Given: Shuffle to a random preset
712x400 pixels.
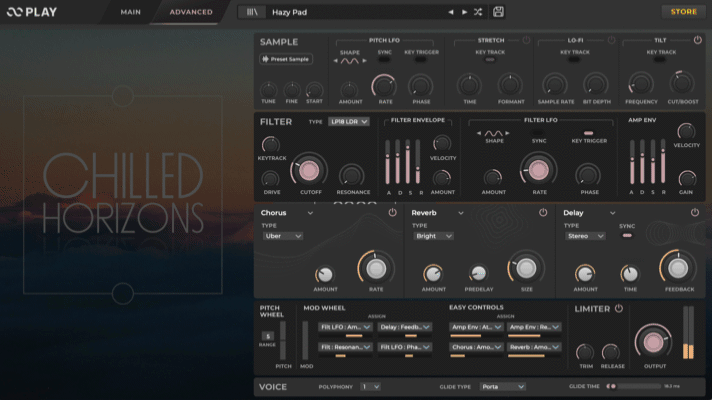Looking at the screenshot, I should (x=478, y=12).
